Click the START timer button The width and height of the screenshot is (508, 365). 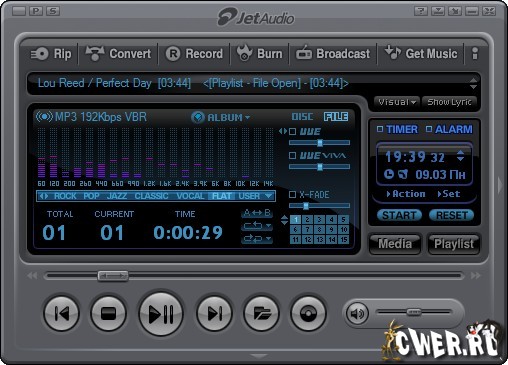[x=399, y=215]
